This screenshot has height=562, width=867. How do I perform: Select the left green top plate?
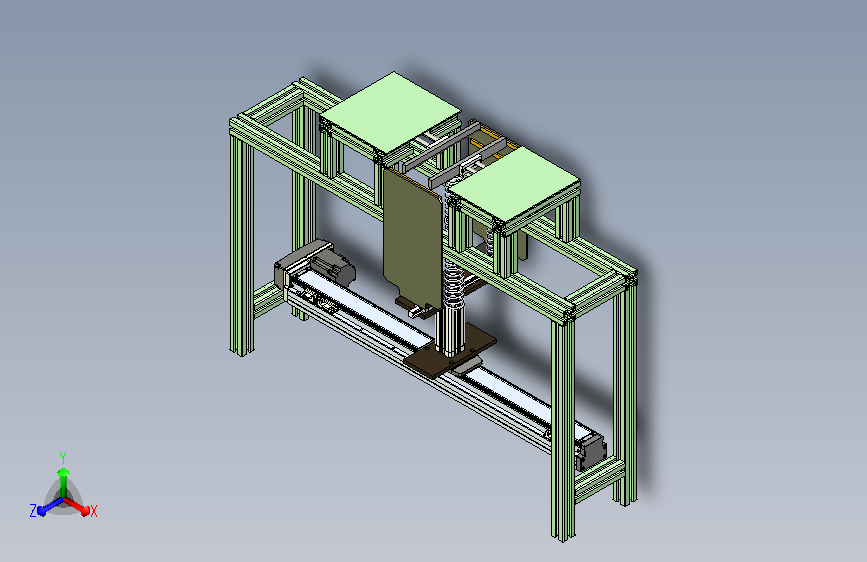(x=391, y=112)
